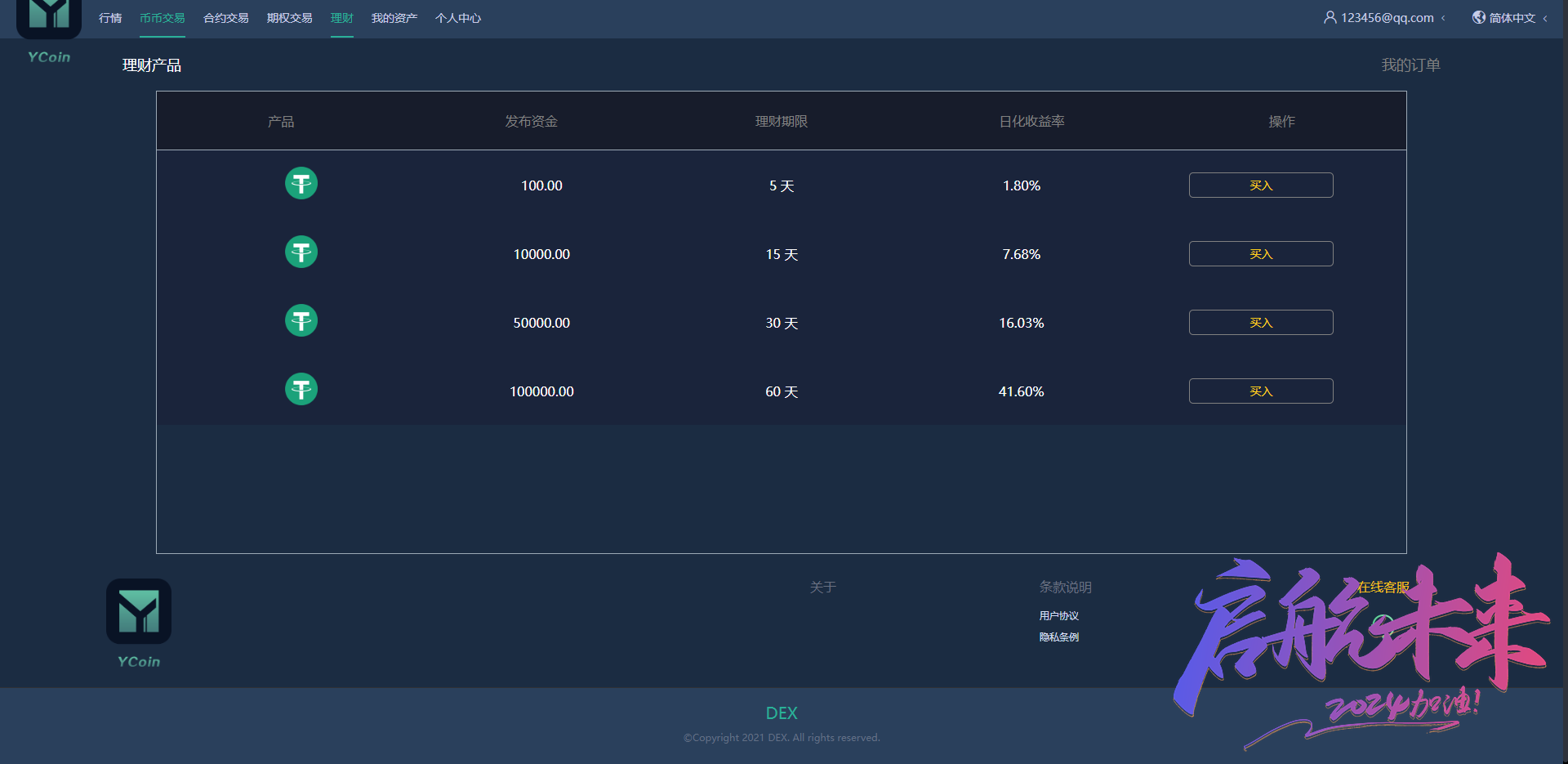1568x764 pixels.
Task: Open the 我的资产 menu item
Action: (x=394, y=18)
